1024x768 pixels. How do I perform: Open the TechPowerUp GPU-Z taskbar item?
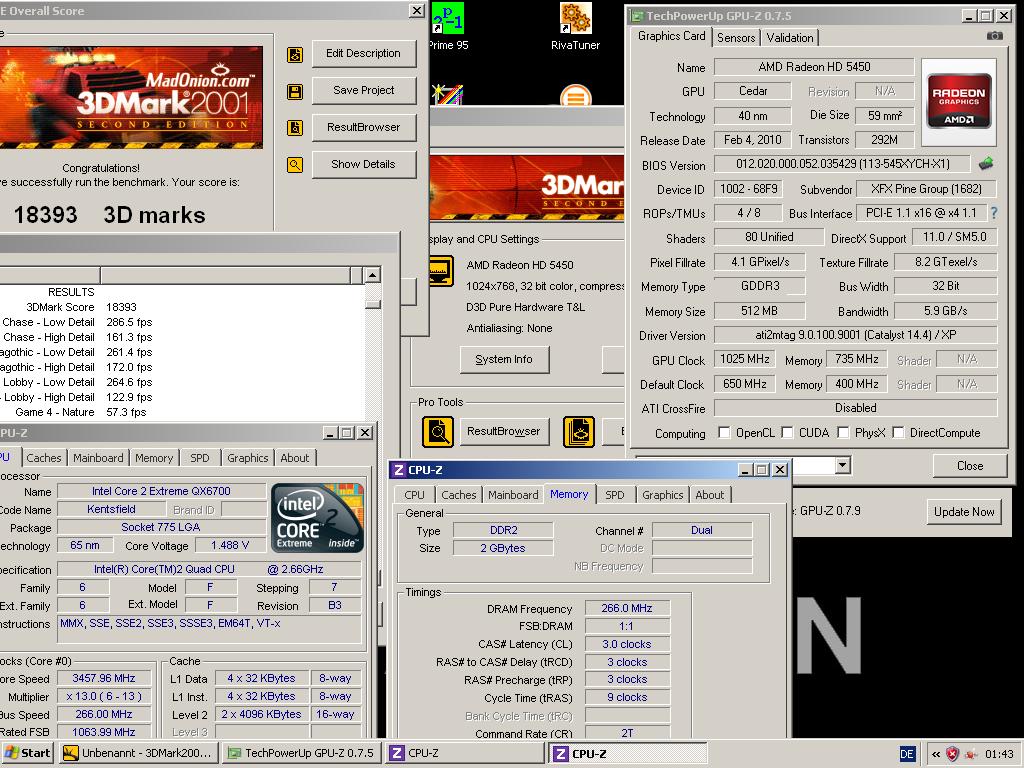click(302, 753)
